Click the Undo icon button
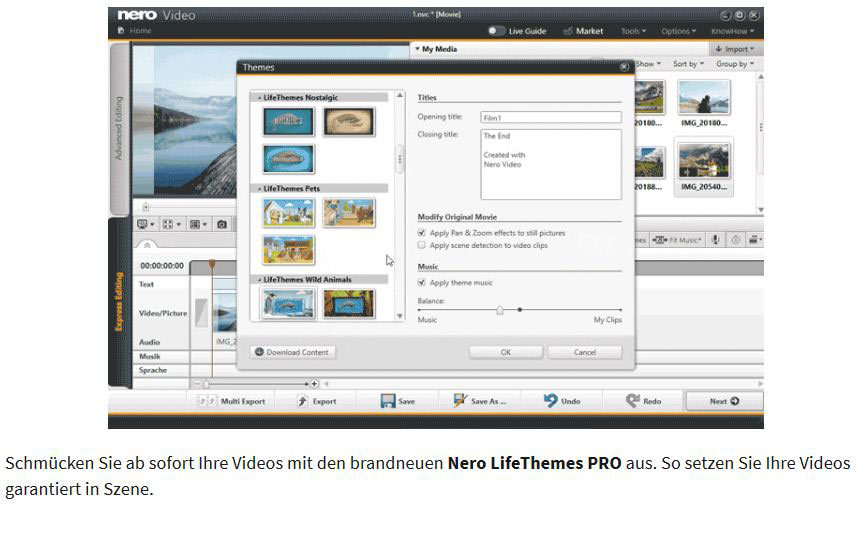Screen dimensions: 868x534 pos(562,401)
